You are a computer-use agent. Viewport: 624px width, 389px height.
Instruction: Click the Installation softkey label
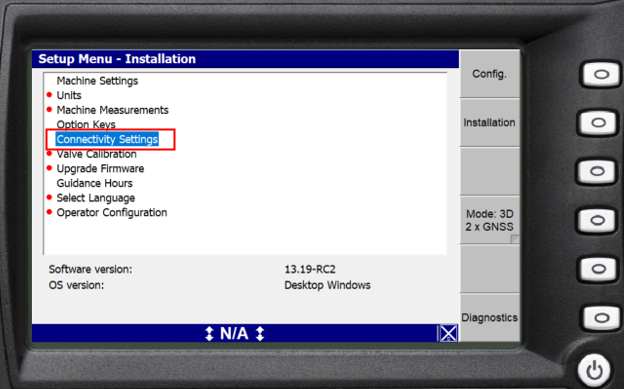point(489,123)
